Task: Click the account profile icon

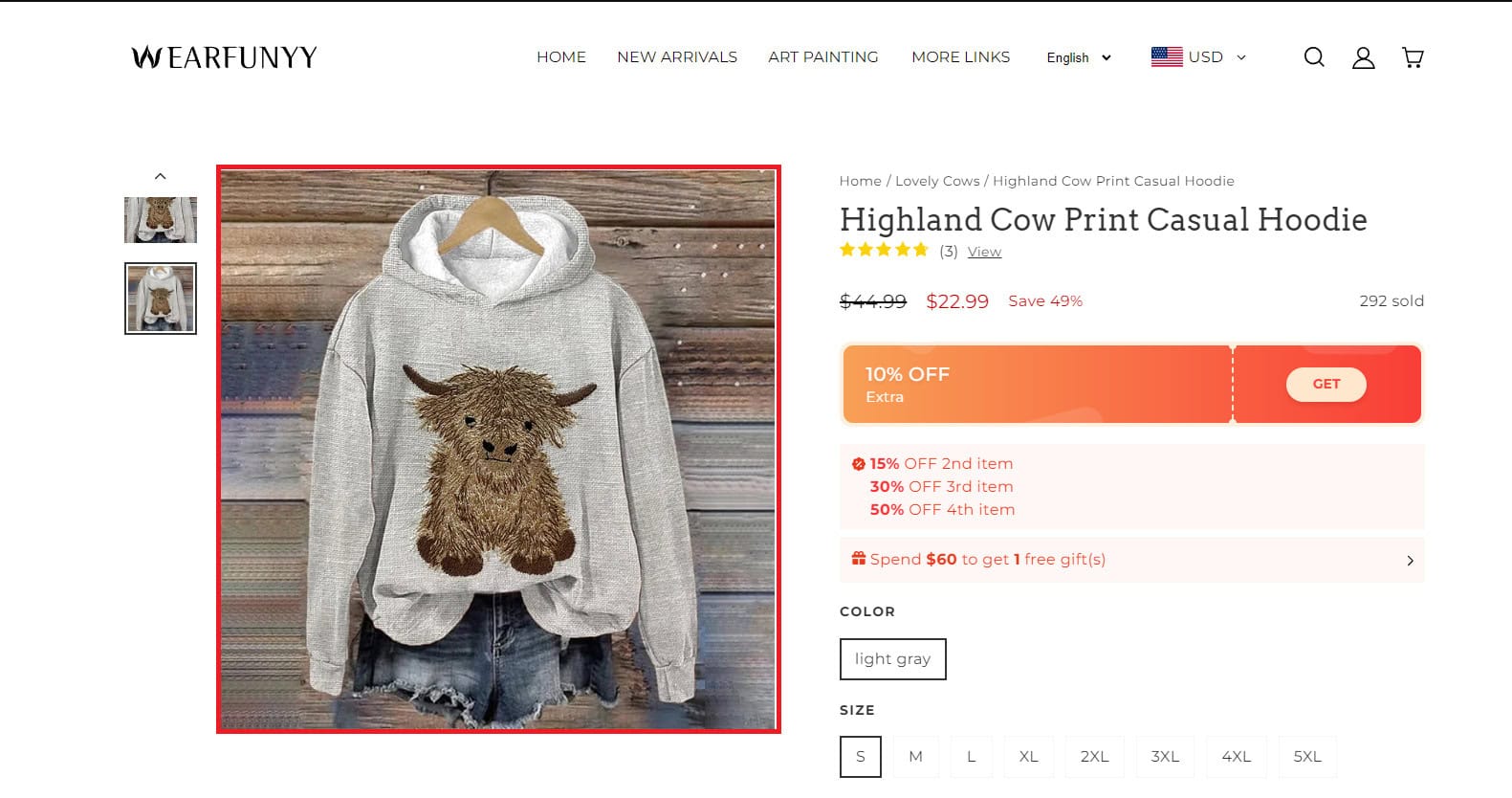Action: [x=1363, y=57]
